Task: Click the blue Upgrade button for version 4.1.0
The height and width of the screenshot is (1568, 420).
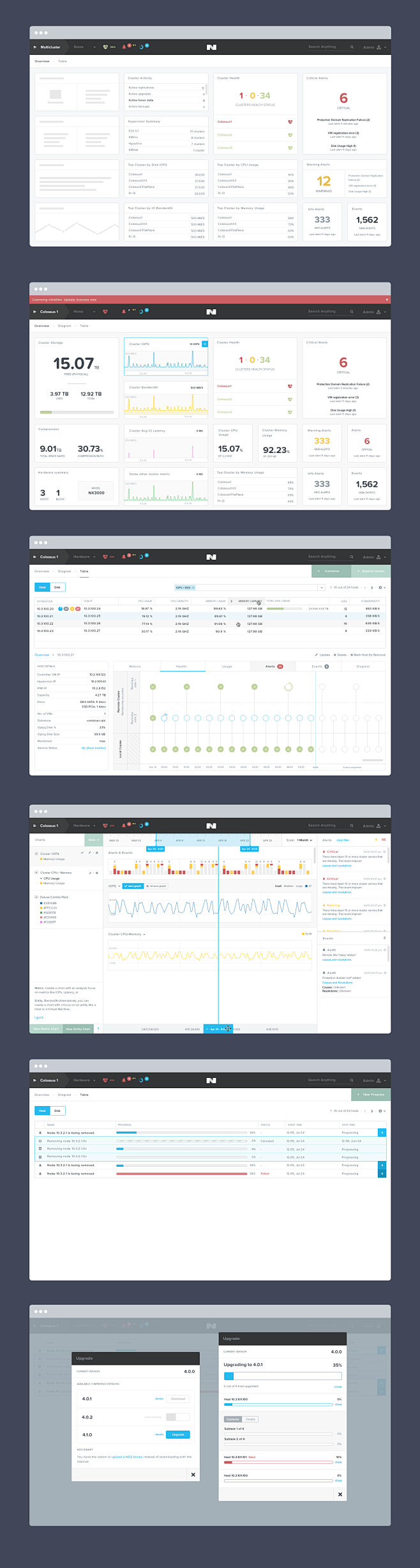Action: click(x=178, y=1434)
